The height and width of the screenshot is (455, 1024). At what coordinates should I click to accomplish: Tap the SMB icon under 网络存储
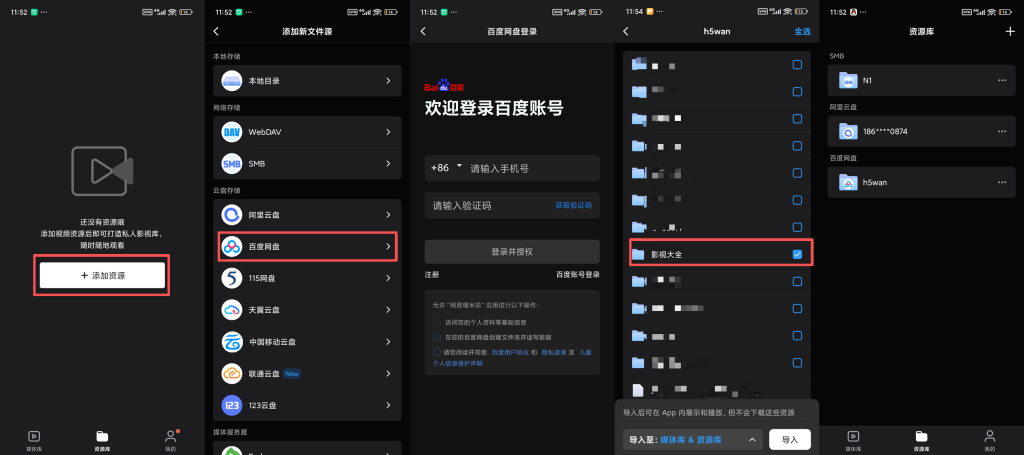coord(232,163)
